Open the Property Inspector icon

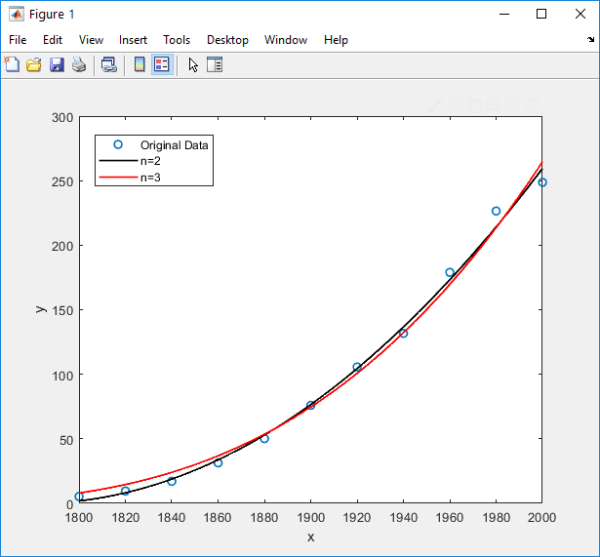(x=215, y=65)
